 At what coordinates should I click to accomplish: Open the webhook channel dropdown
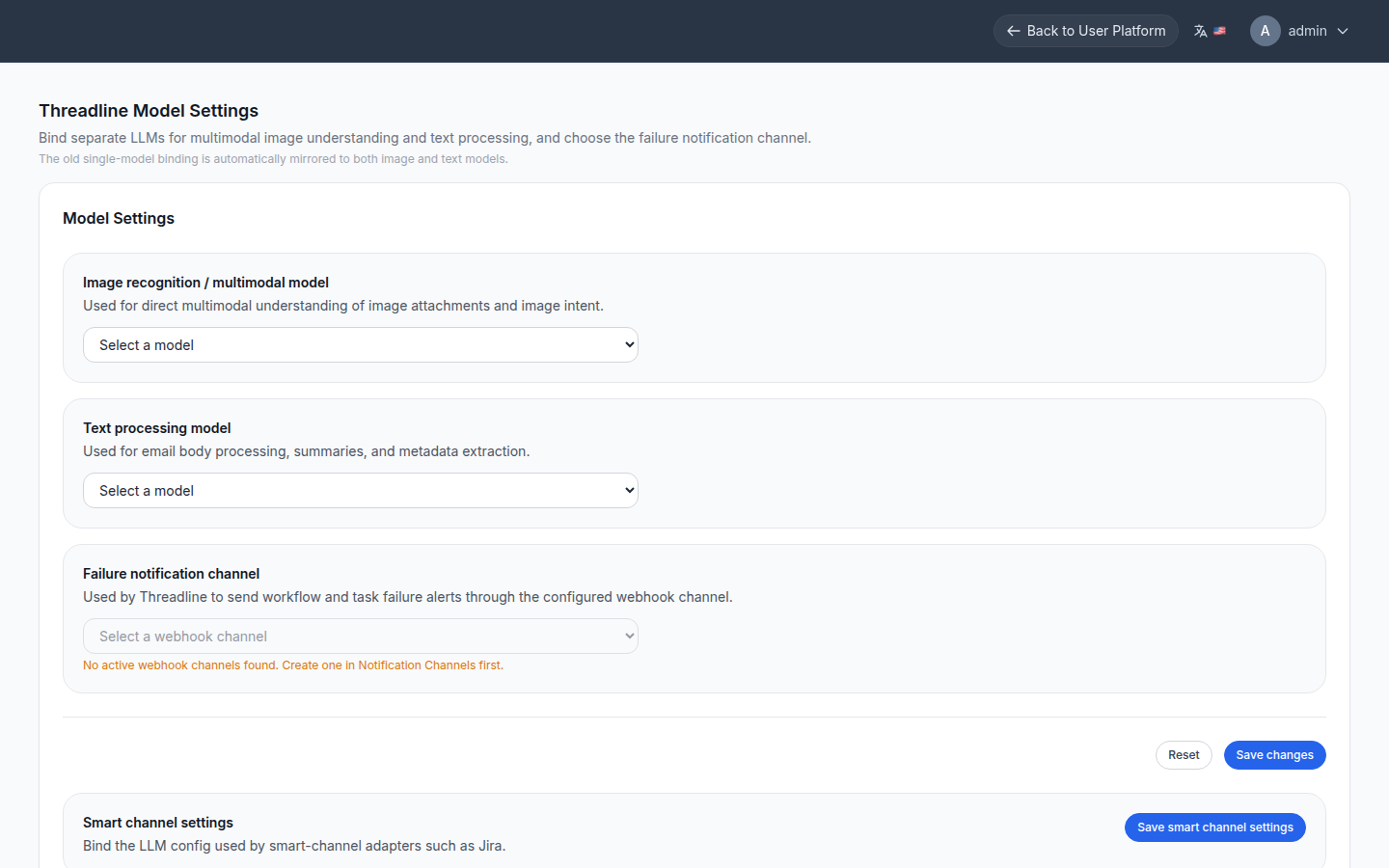click(361, 637)
